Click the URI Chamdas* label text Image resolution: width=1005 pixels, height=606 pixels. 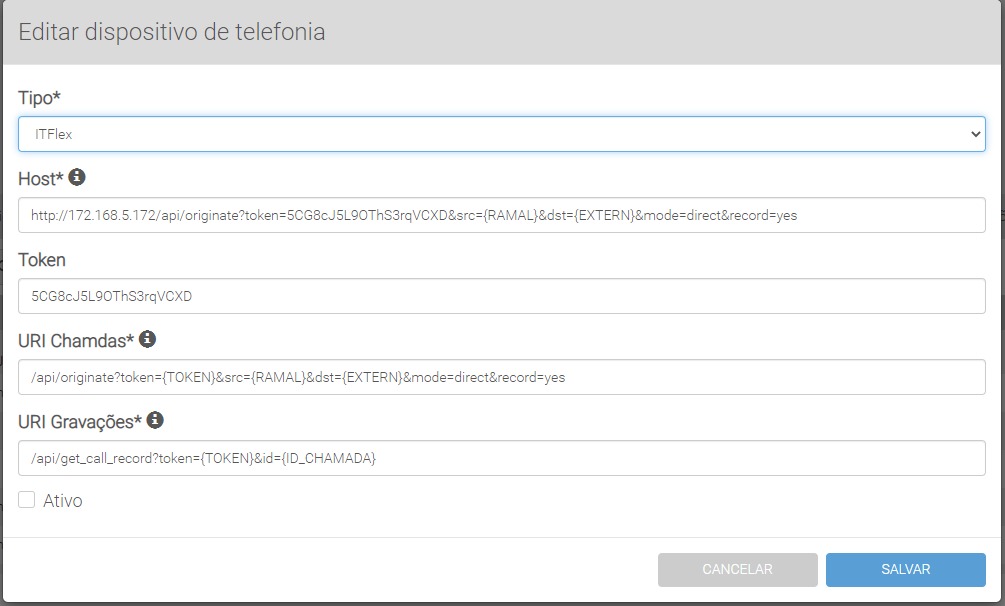(x=76, y=341)
